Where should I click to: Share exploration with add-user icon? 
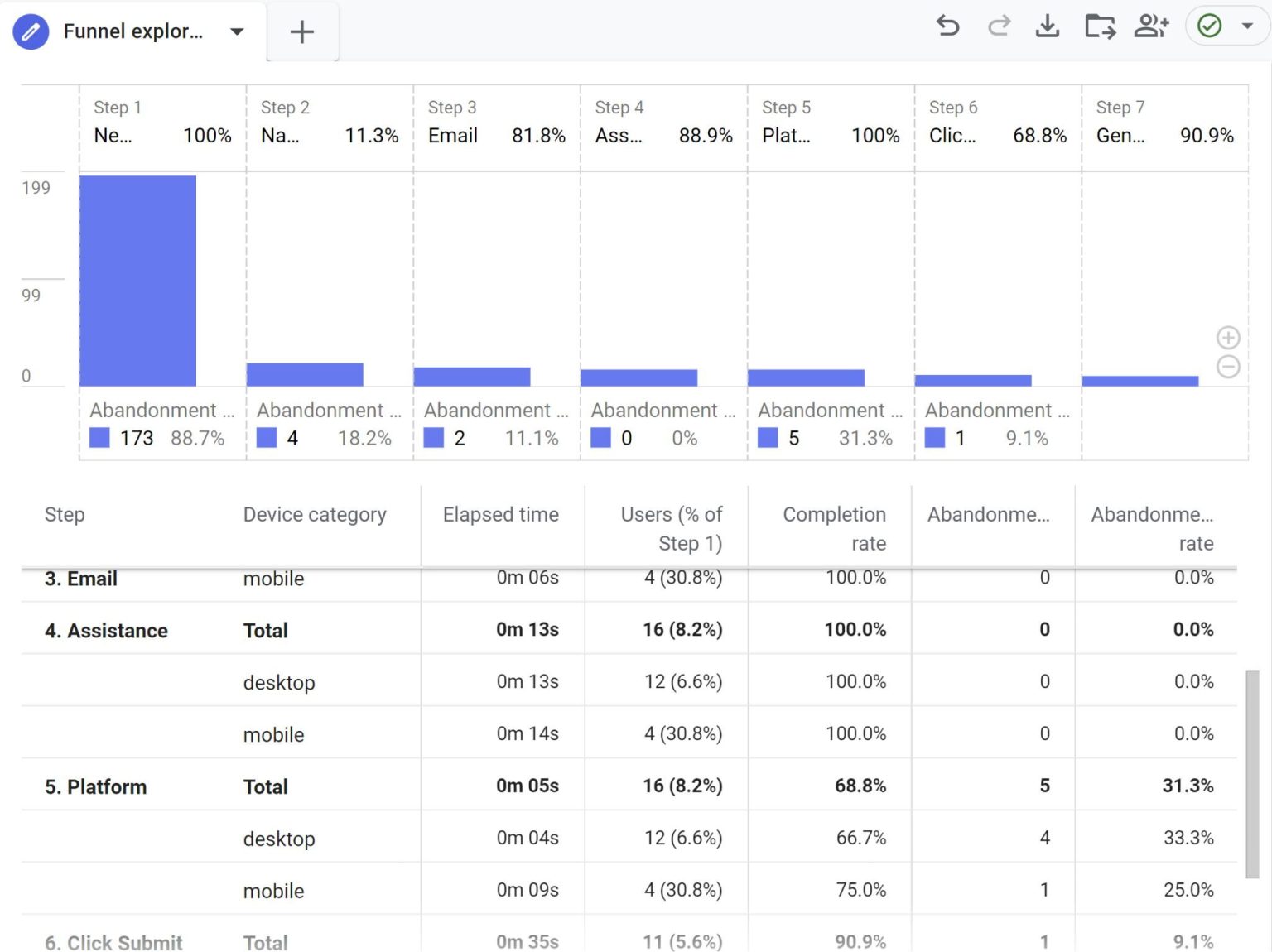click(x=1152, y=26)
